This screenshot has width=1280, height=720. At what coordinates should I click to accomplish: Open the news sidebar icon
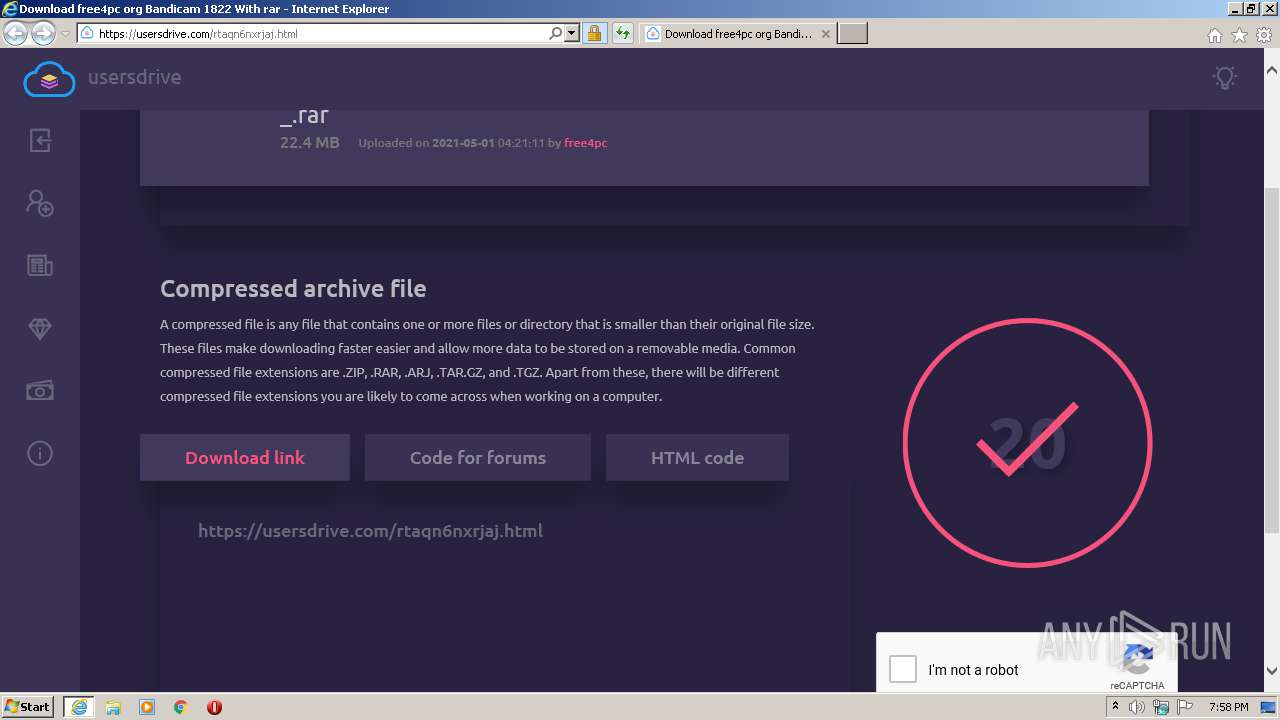coord(40,266)
